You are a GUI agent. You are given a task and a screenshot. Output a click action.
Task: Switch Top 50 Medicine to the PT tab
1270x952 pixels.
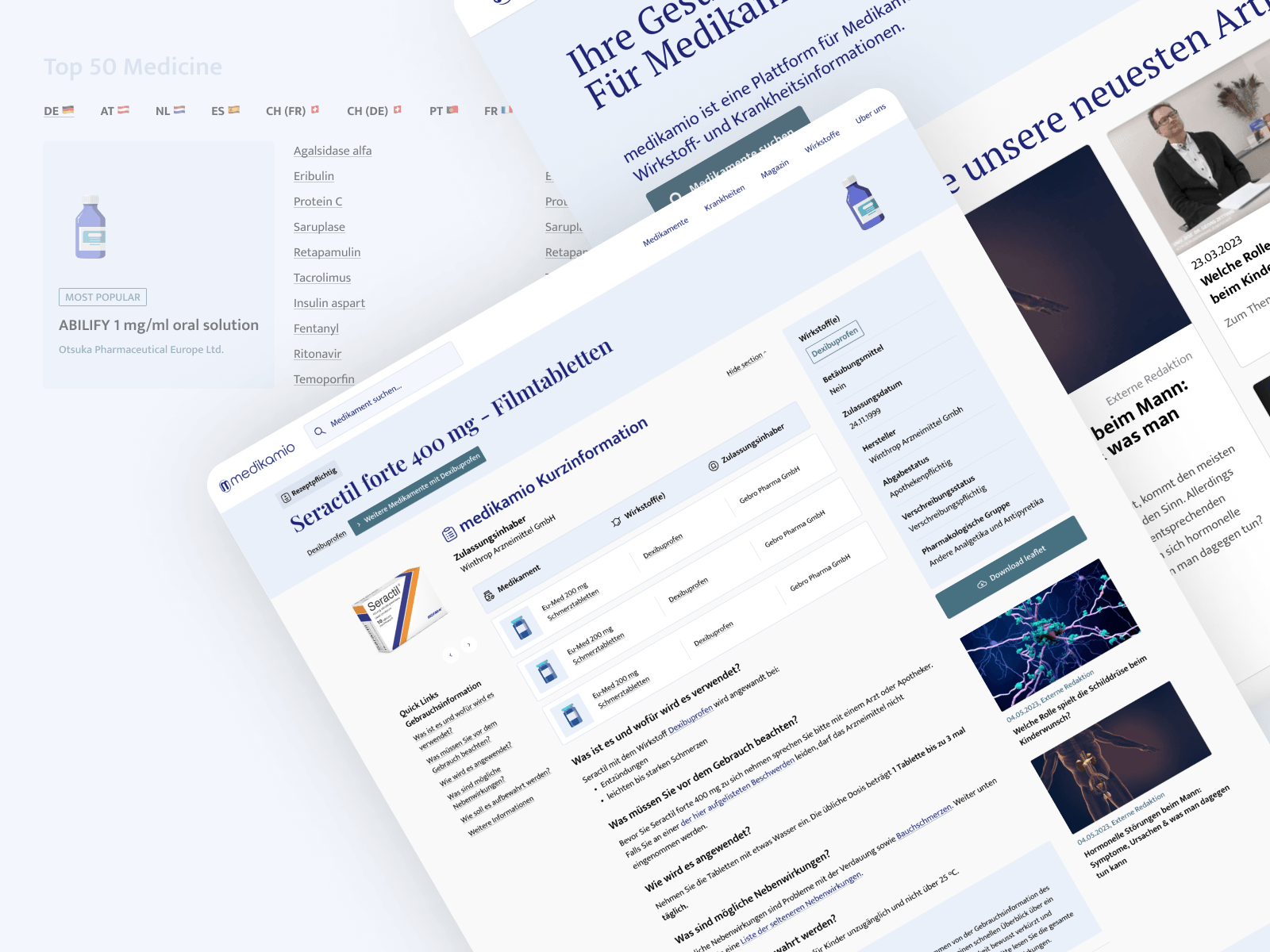[x=444, y=111]
